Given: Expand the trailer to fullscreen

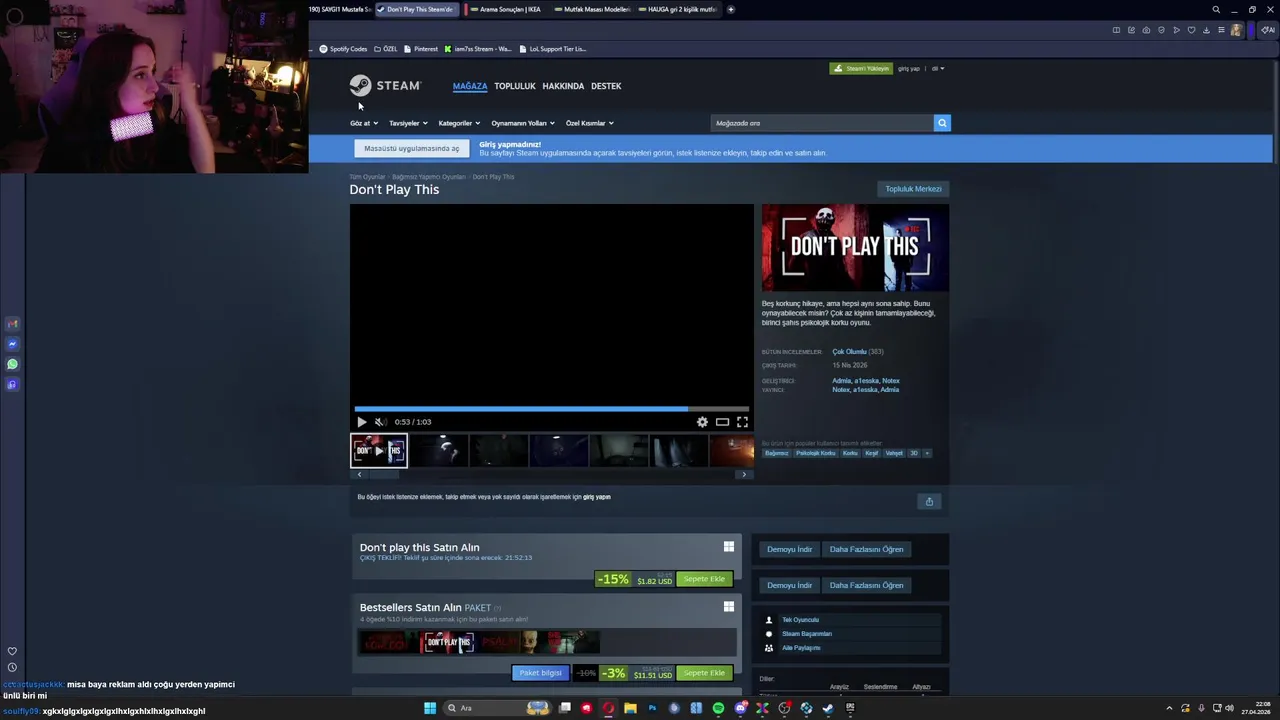Looking at the screenshot, I should coord(742,422).
